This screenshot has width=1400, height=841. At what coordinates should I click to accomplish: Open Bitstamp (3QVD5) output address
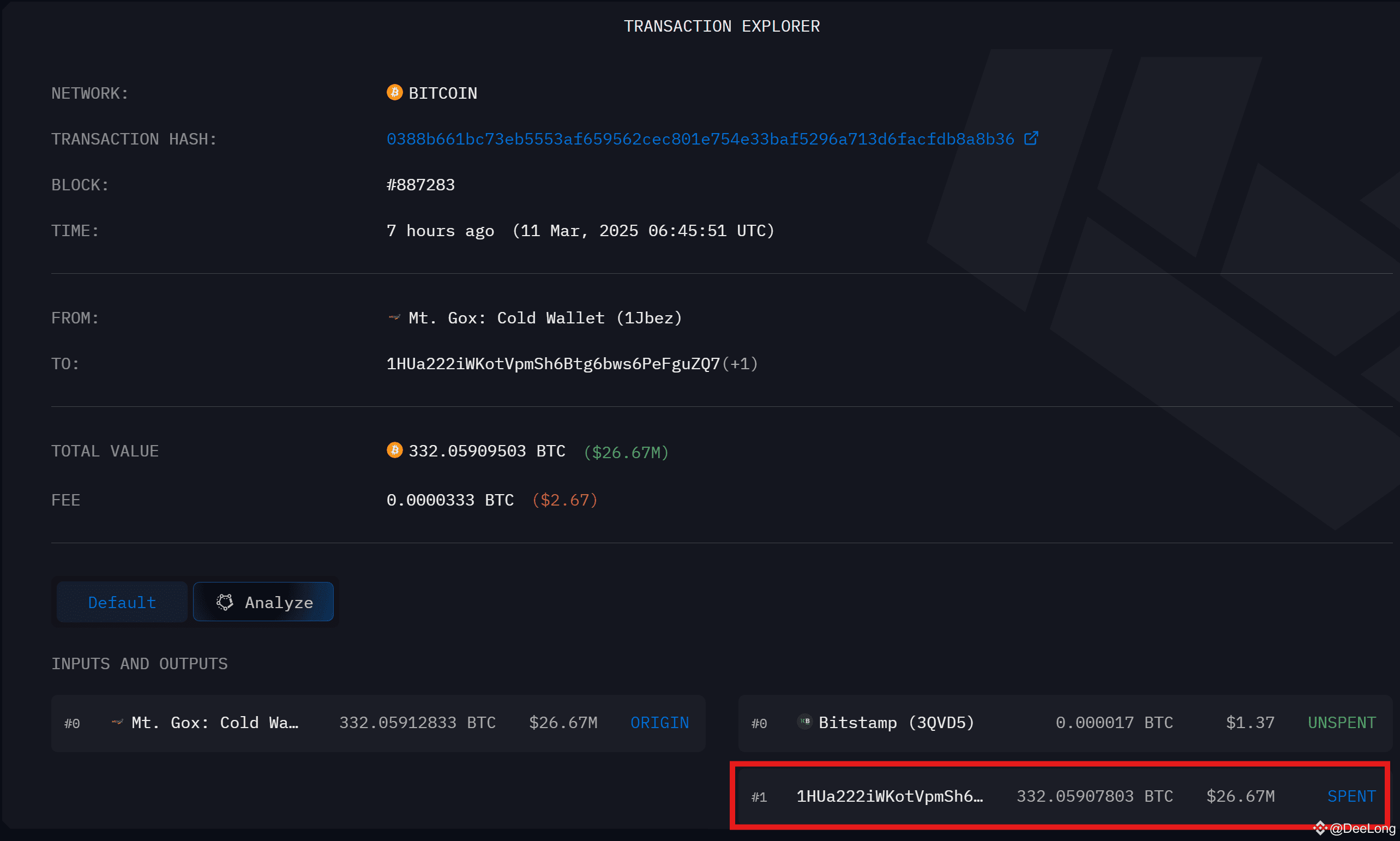[896, 723]
